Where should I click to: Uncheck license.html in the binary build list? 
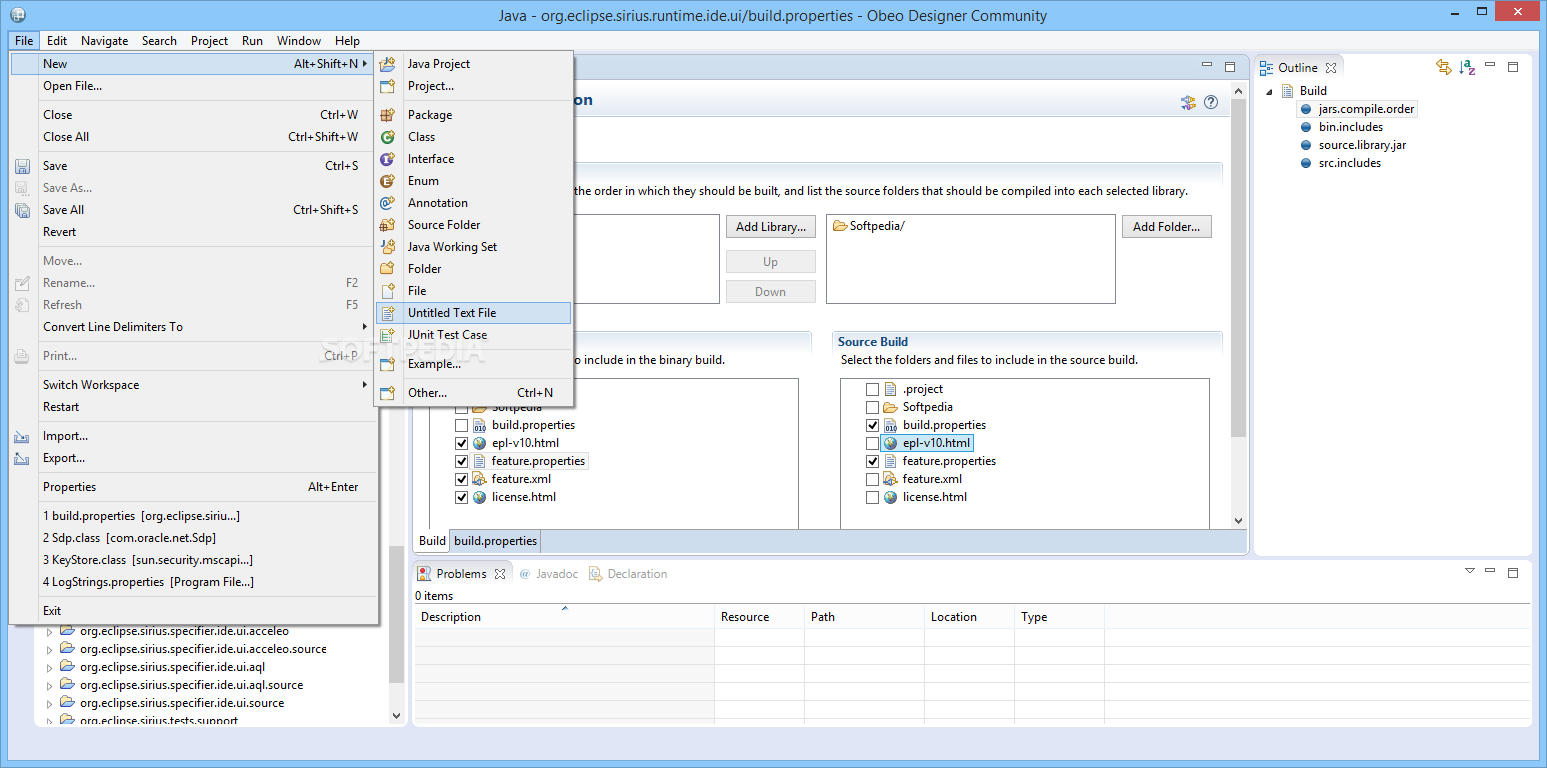coord(461,497)
